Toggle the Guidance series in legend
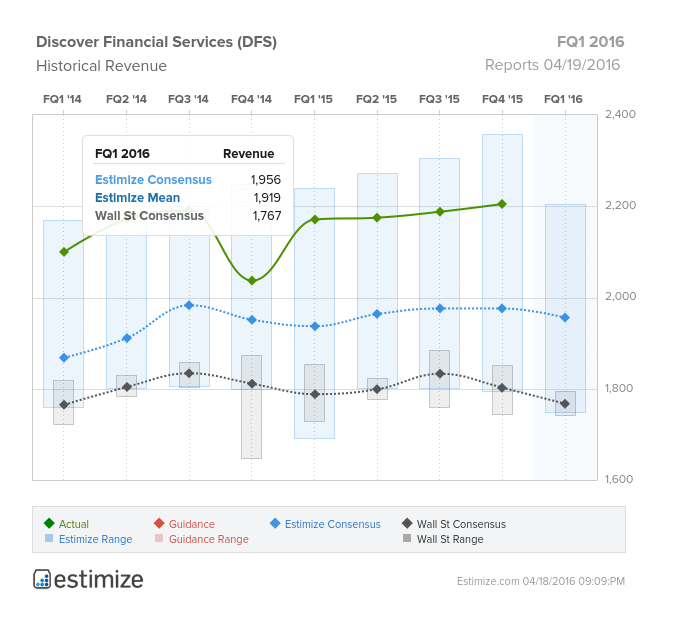675x620 pixels. (184, 524)
